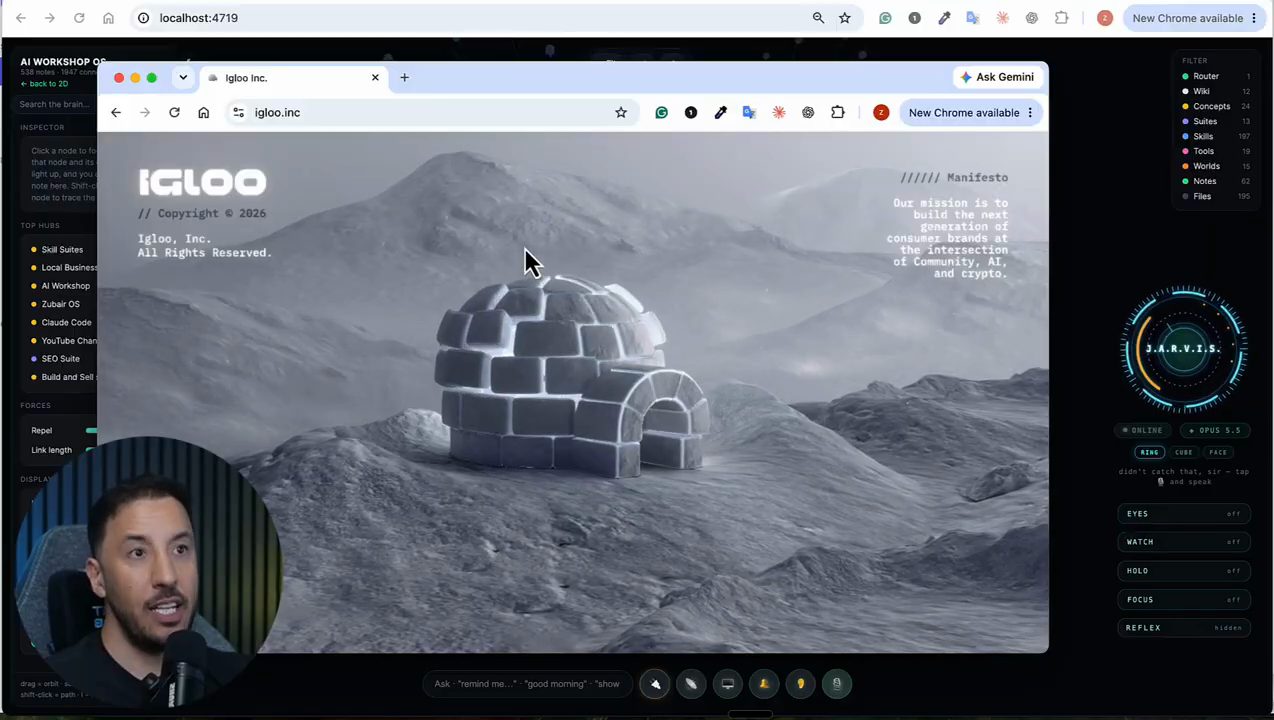Bookmark localhost page with star icon

pos(845,18)
